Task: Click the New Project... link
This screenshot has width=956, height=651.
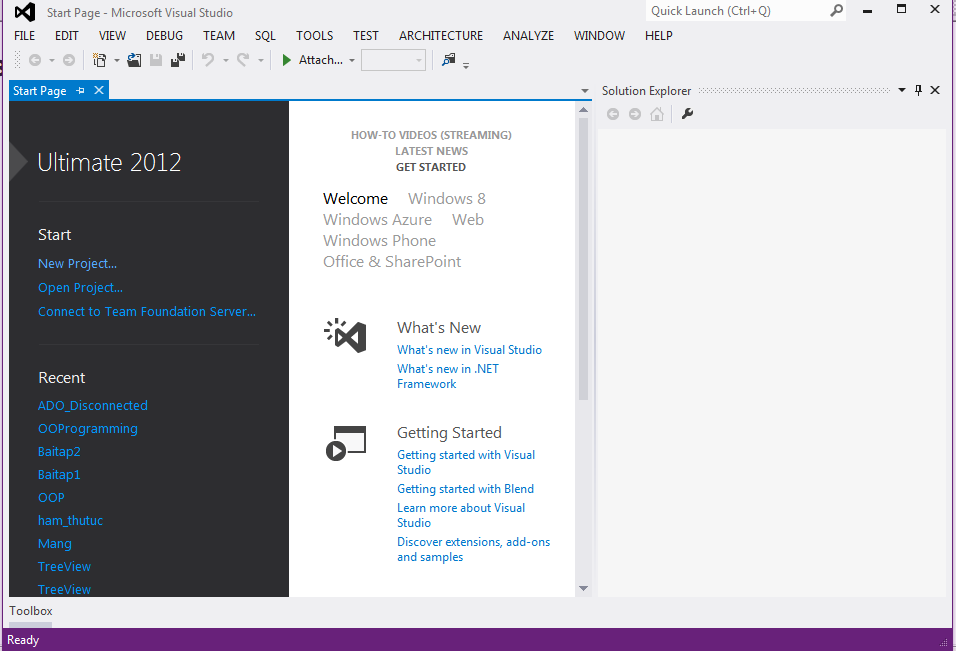Action: pos(77,263)
